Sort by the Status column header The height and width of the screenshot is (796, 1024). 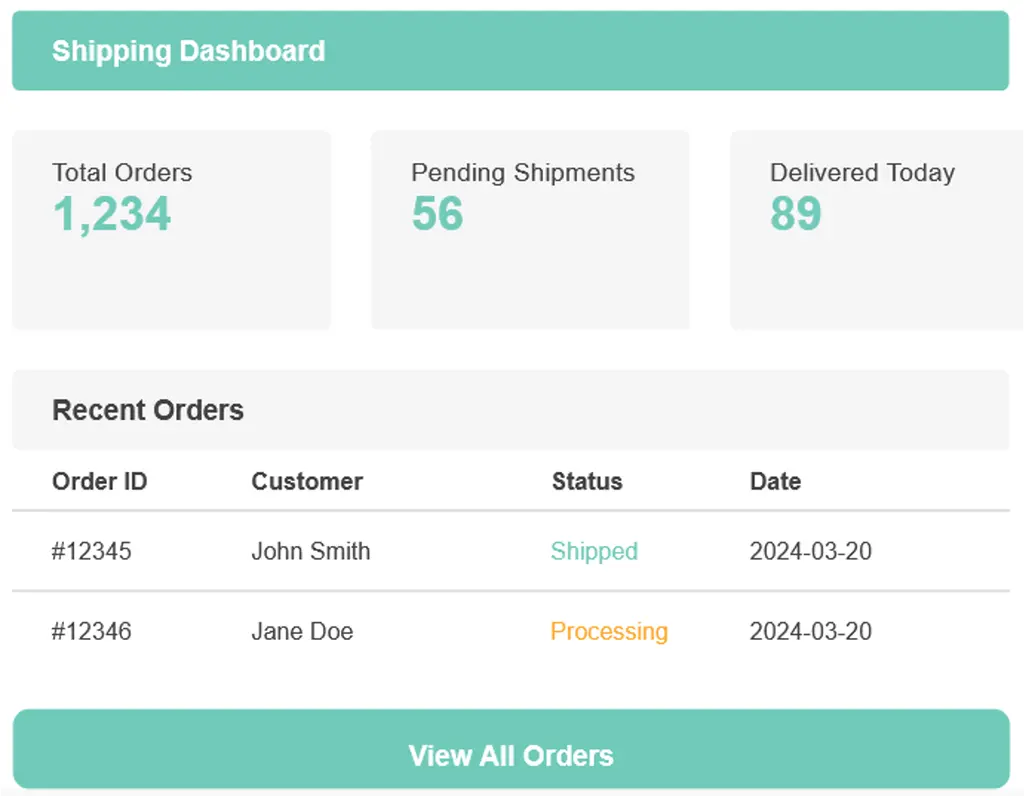587,481
